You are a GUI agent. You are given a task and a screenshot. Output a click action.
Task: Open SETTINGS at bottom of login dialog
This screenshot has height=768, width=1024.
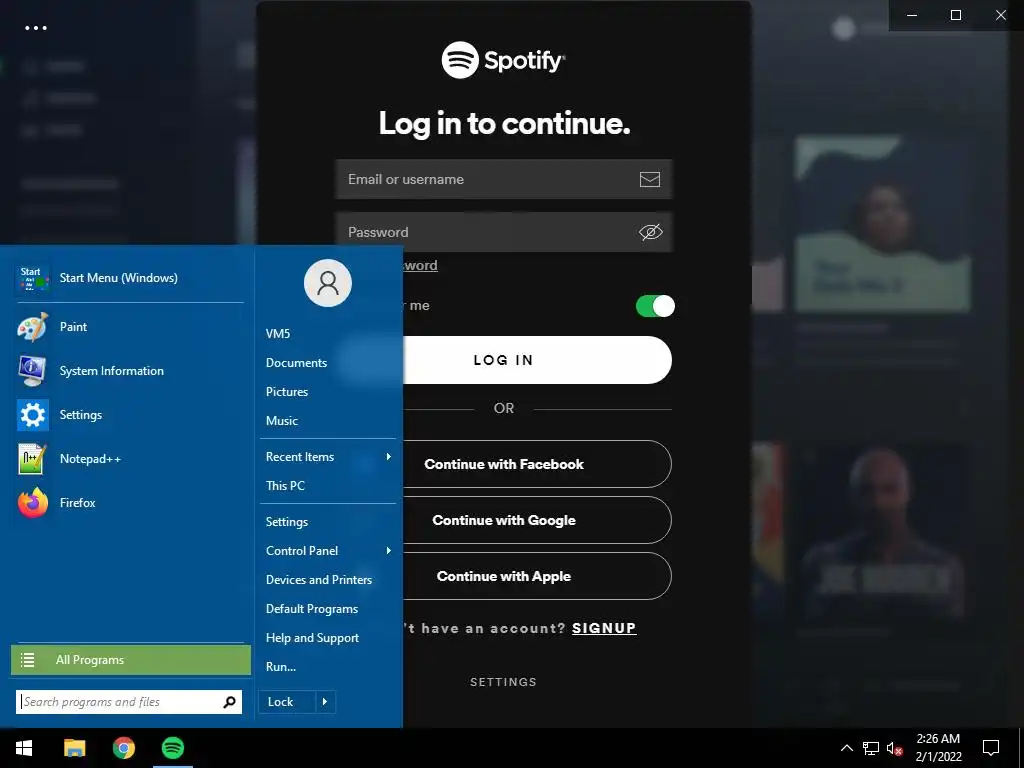[x=504, y=682]
